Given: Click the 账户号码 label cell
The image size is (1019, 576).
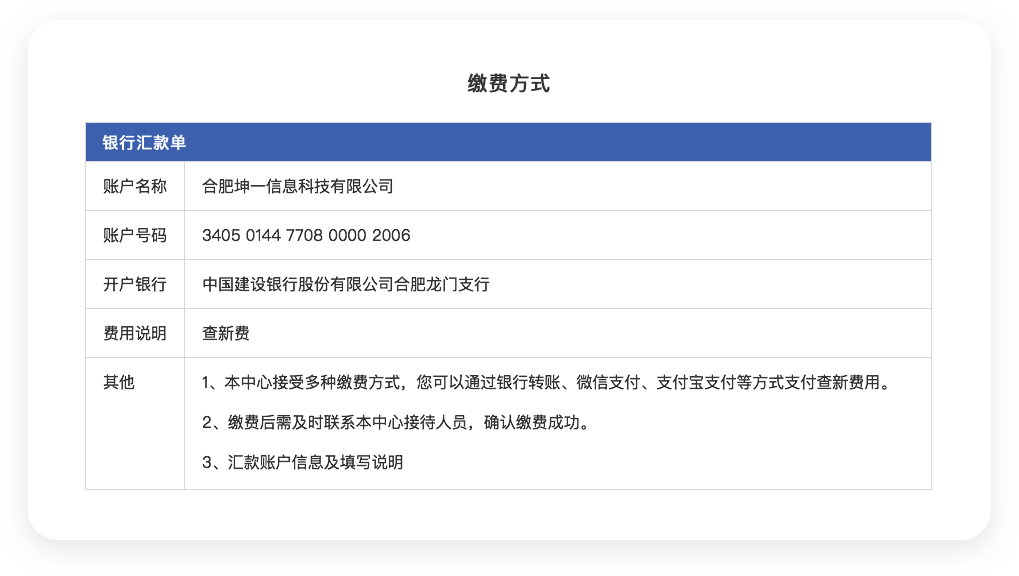Looking at the screenshot, I should point(135,235).
